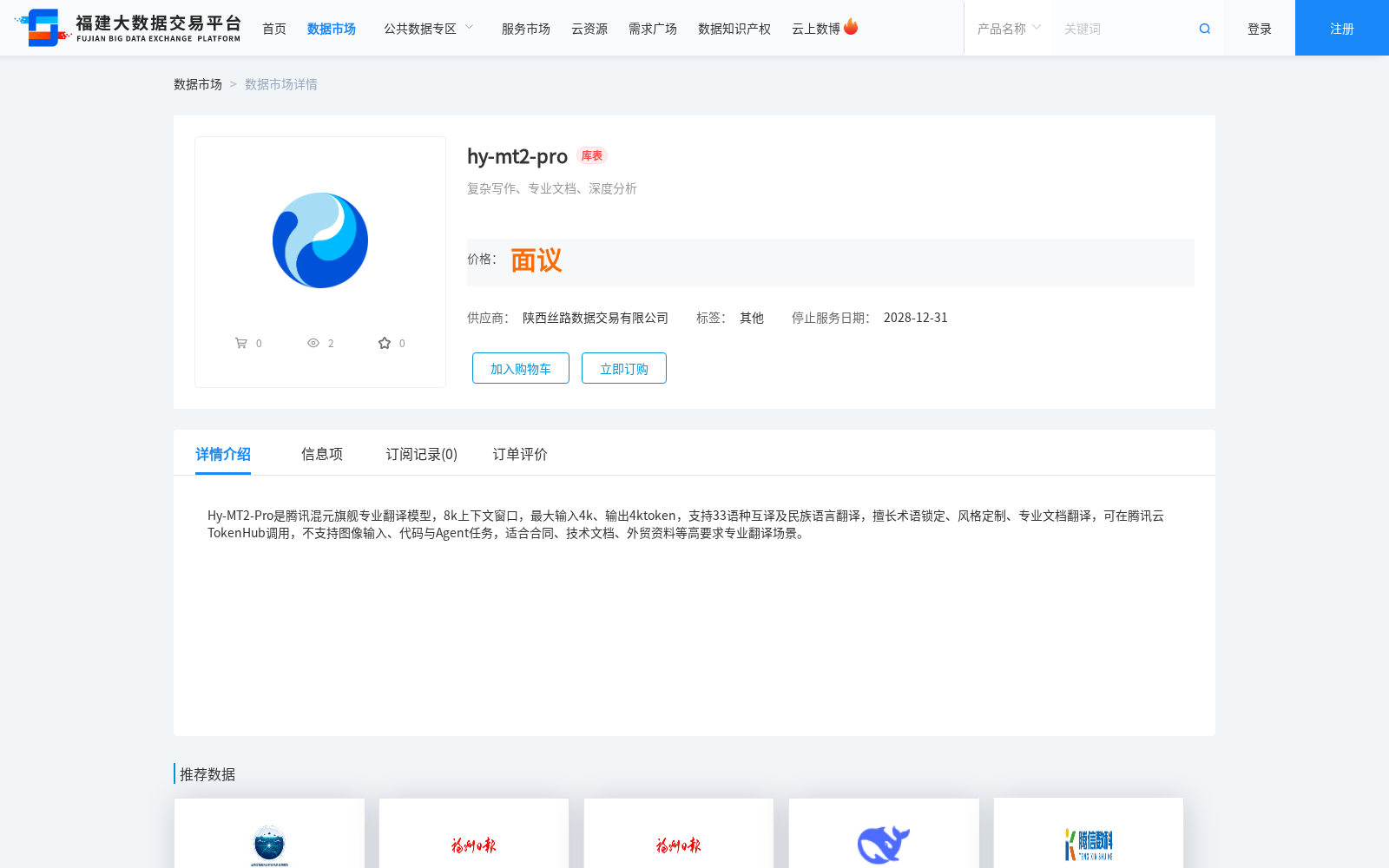1389x868 pixels.
Task: Expand the 公共数据专区 dropdown menu
Action: tap(429, 29)
